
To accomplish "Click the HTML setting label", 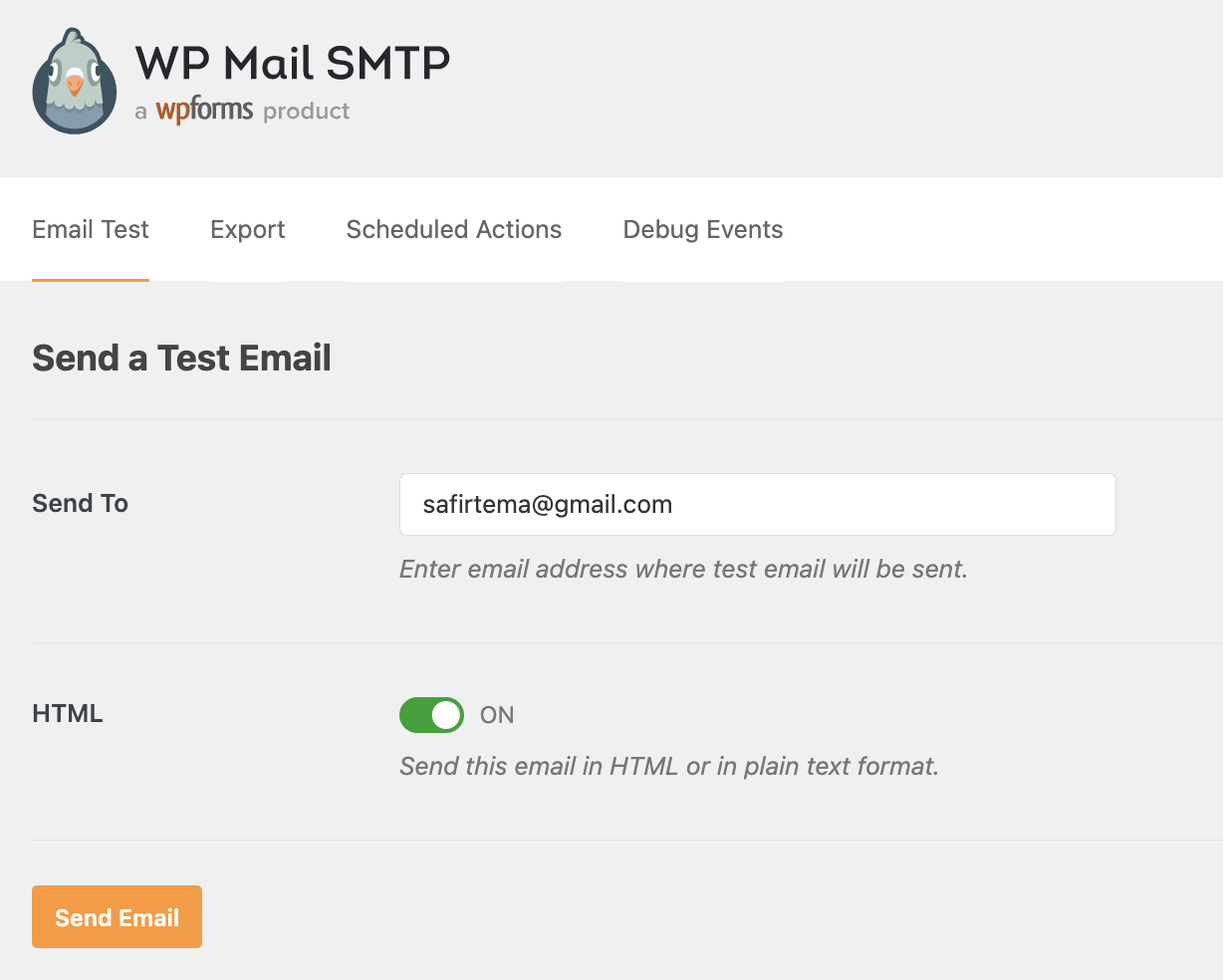I will pos(68,714).
